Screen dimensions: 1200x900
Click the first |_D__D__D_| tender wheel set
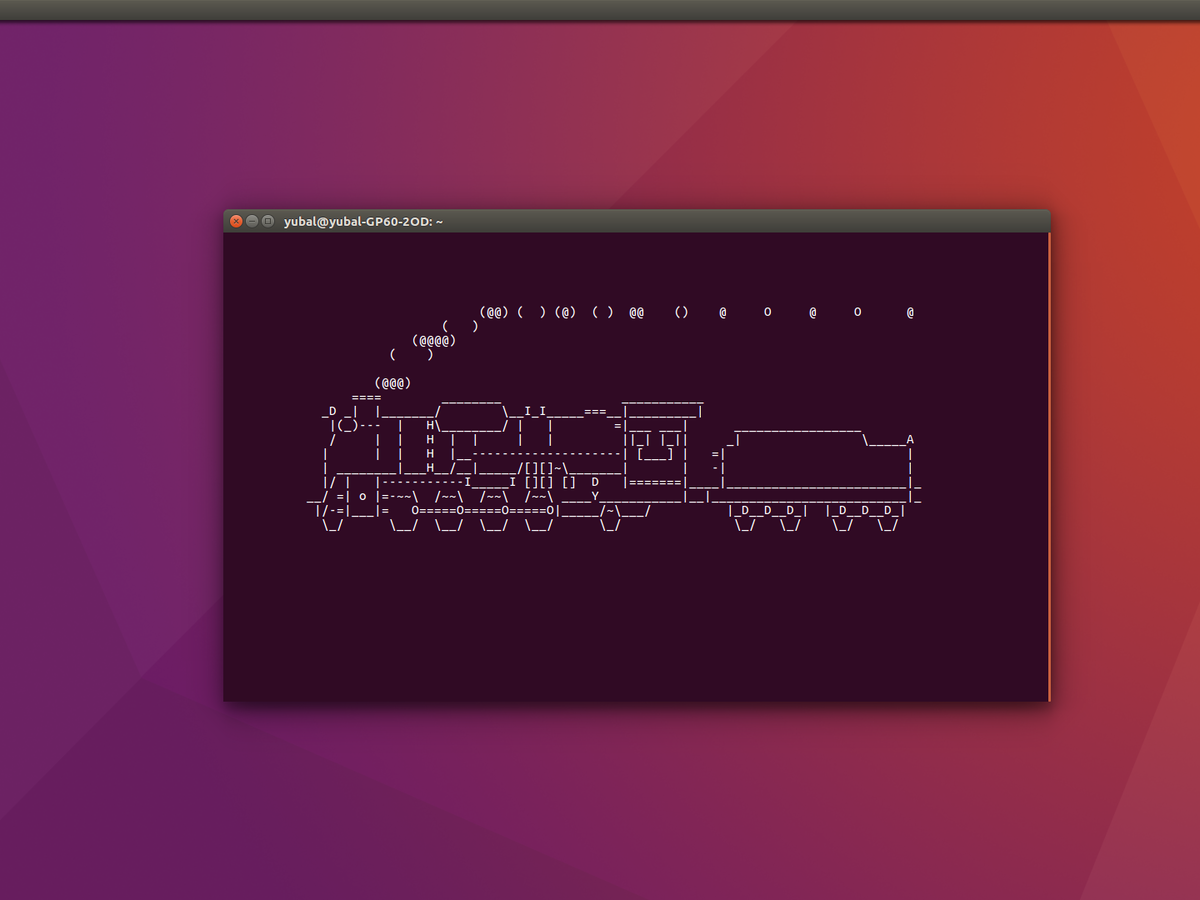[x=768, y=510]
